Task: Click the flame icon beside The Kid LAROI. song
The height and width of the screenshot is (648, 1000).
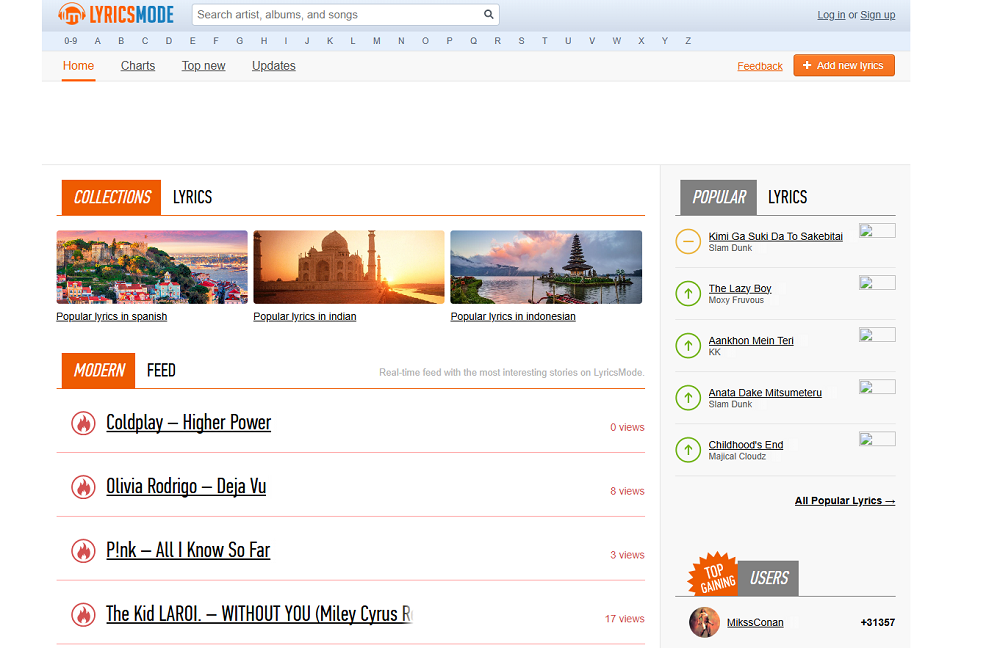Action: [83, 614]
